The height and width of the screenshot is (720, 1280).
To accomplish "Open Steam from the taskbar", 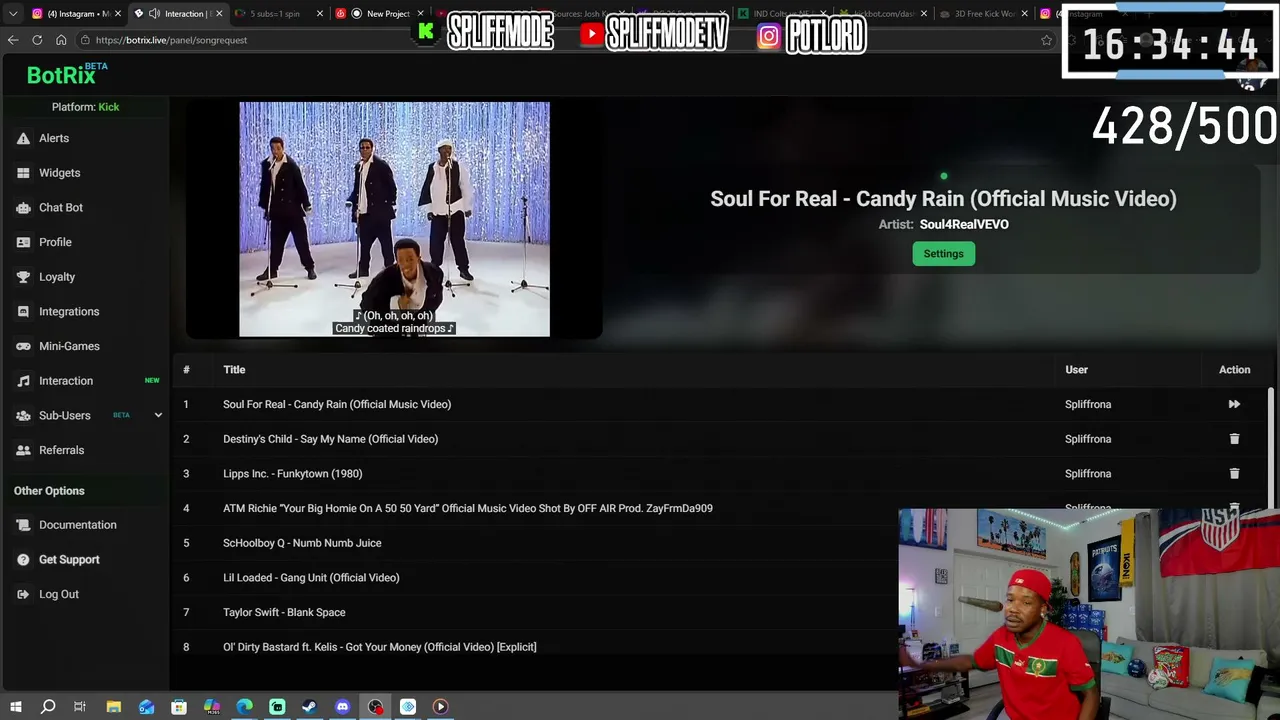I will tap(309, 707).
